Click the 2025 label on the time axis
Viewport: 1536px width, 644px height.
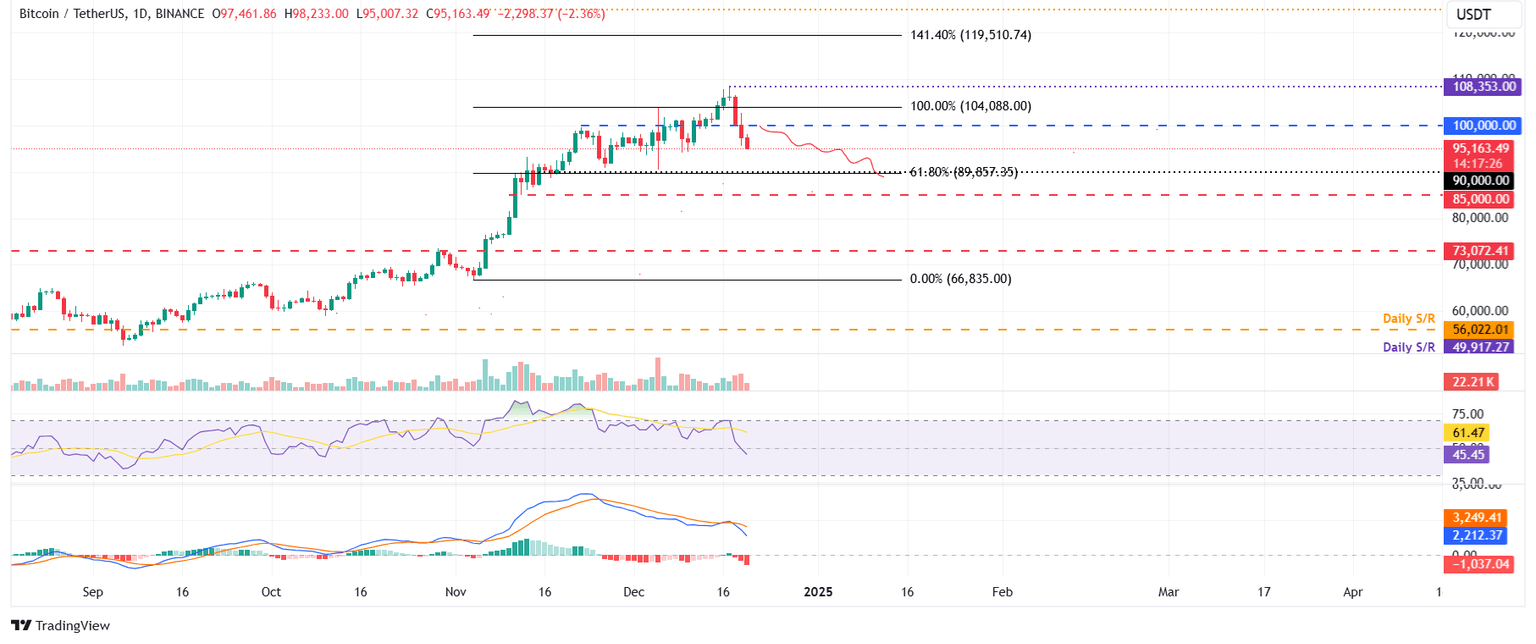pyautogui.click(x=819, y=592)
